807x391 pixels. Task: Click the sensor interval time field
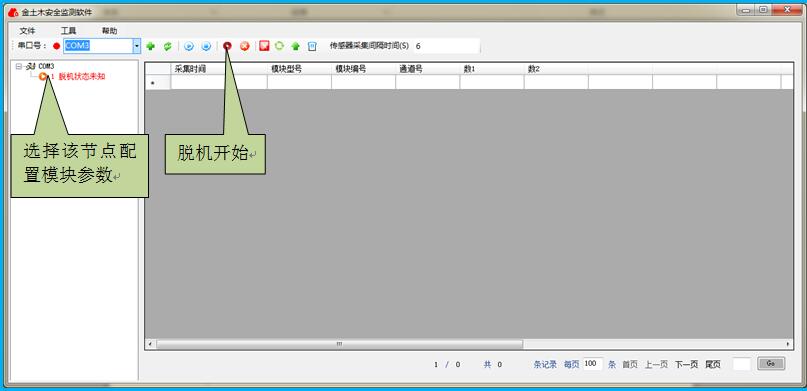[446, 46]
